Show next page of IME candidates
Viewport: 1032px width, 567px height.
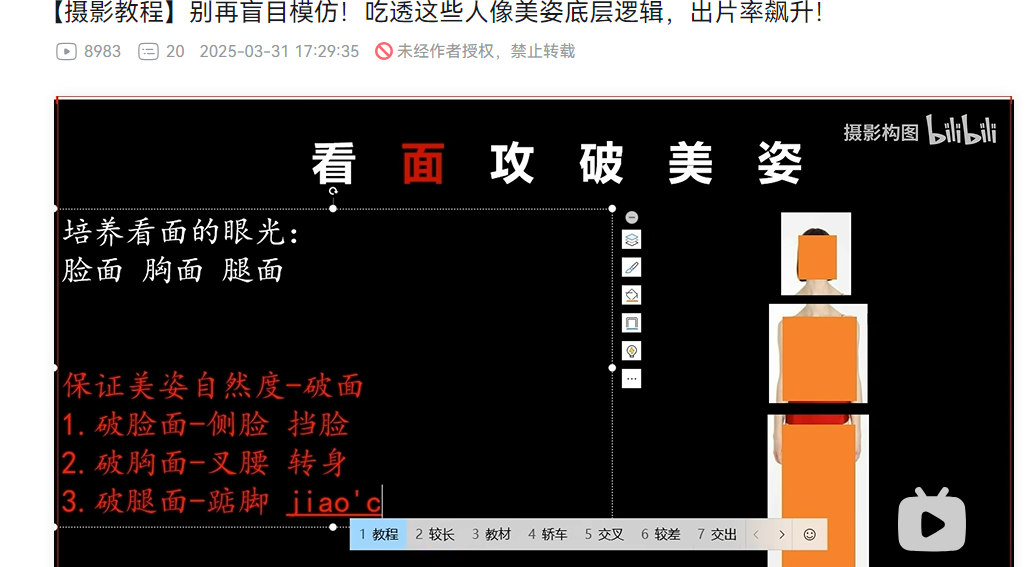point(782,535)
